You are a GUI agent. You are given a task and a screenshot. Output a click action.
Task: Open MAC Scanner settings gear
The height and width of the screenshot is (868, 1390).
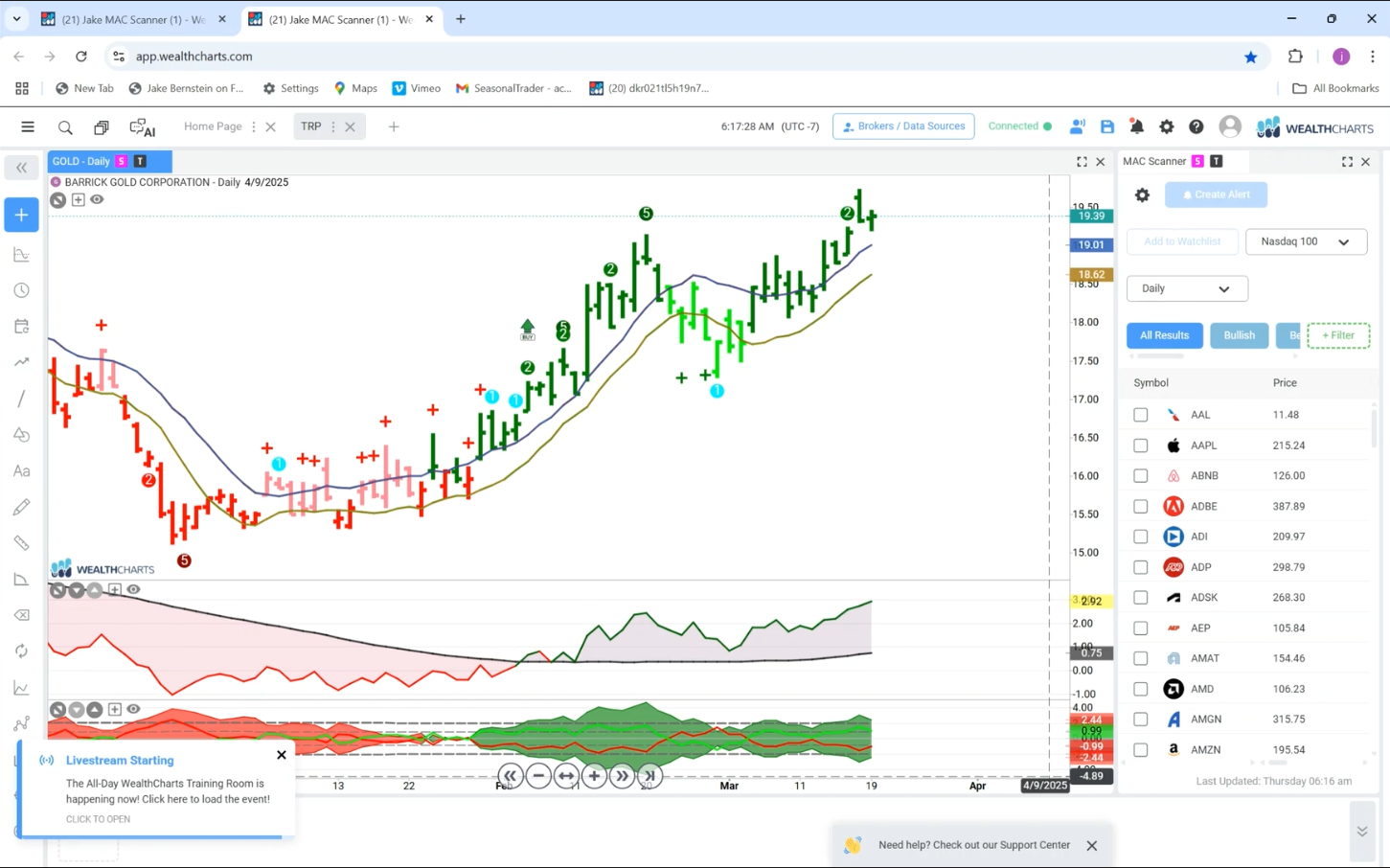[1142, 194]
